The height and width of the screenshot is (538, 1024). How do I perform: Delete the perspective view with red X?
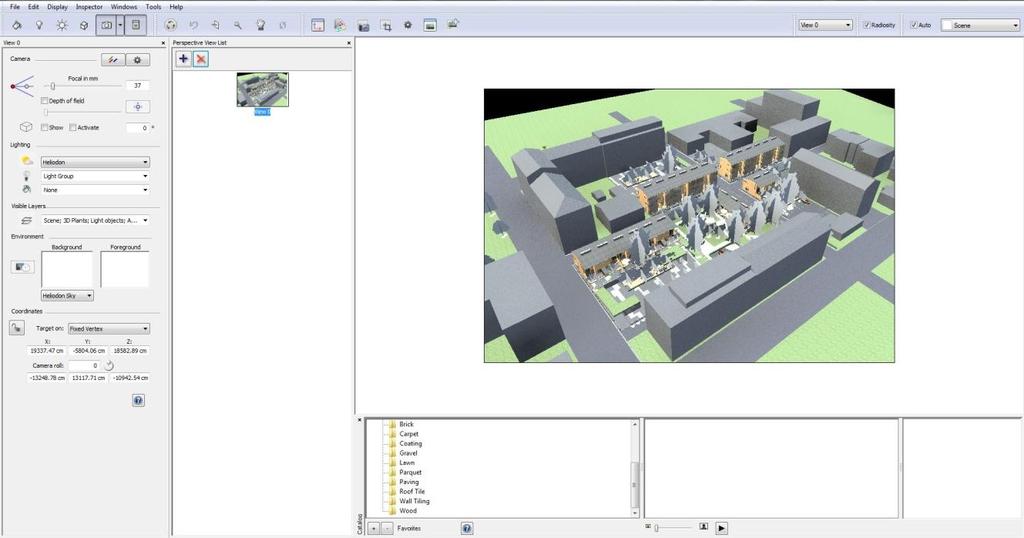click(201, 59)
